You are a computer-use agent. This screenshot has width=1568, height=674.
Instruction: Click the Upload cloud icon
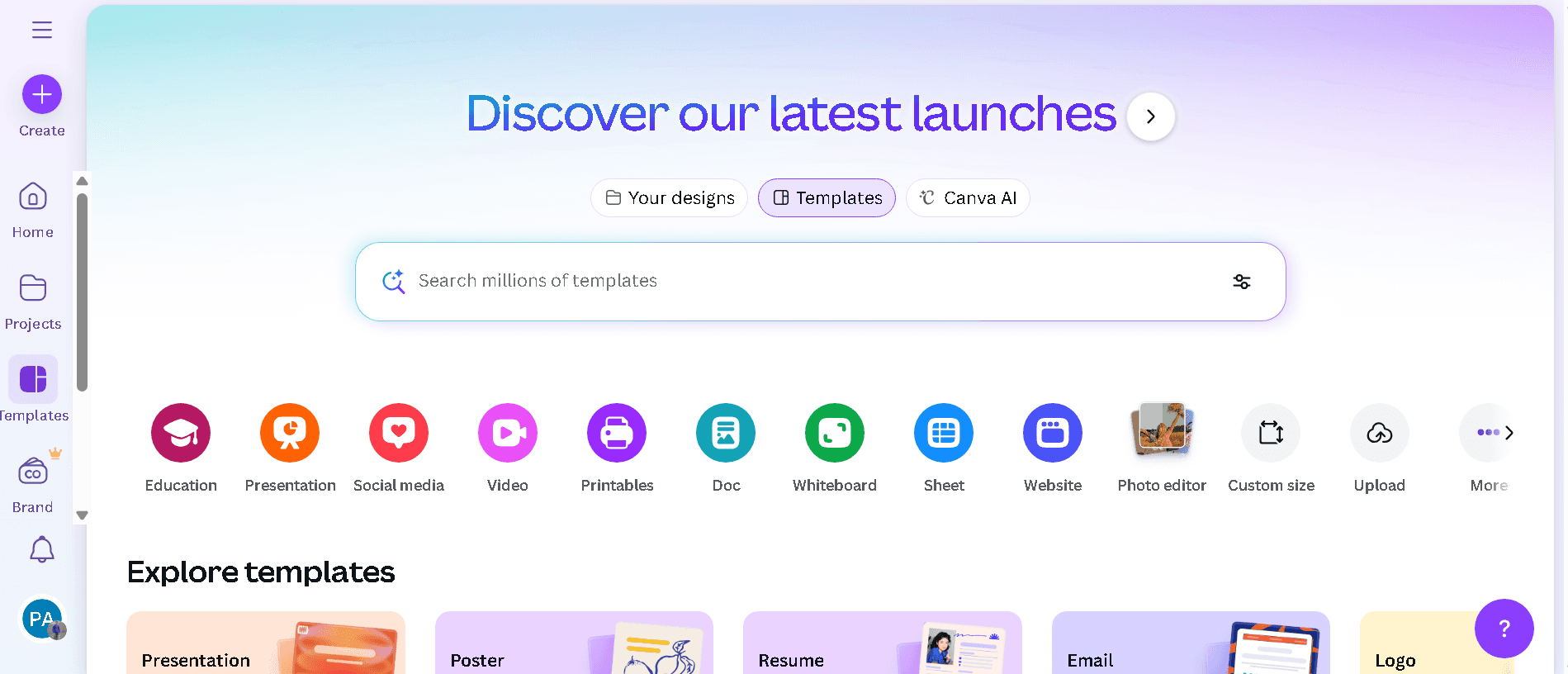(1380, 433)
